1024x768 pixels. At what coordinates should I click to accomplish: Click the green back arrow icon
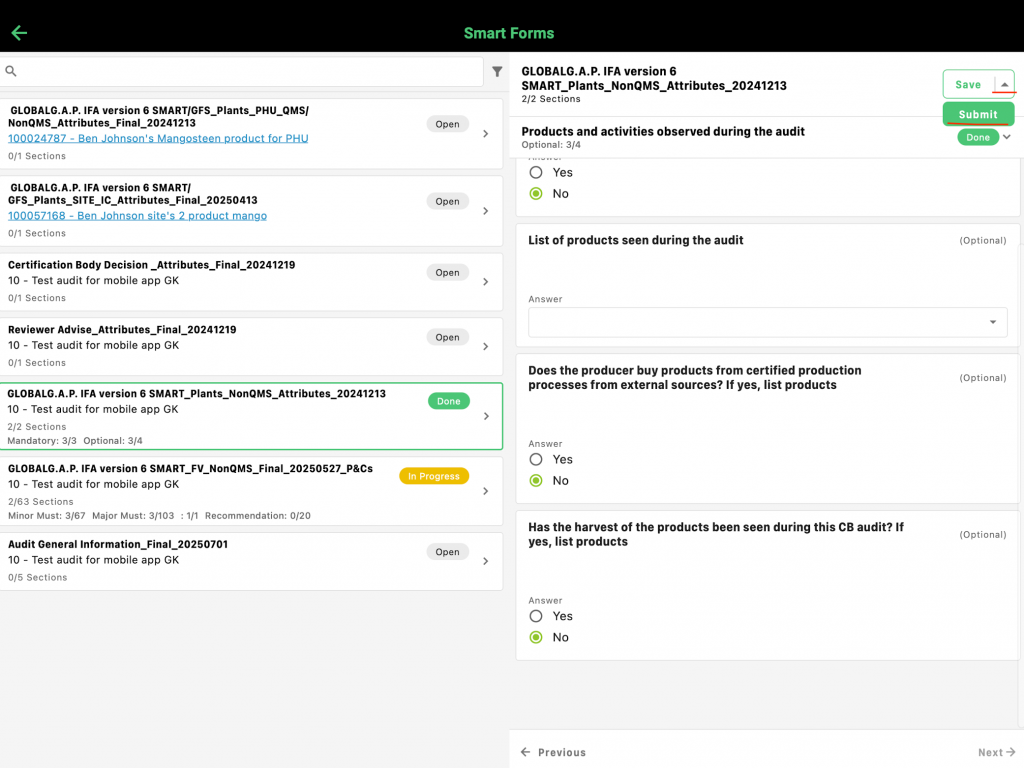tap(19, 33)
